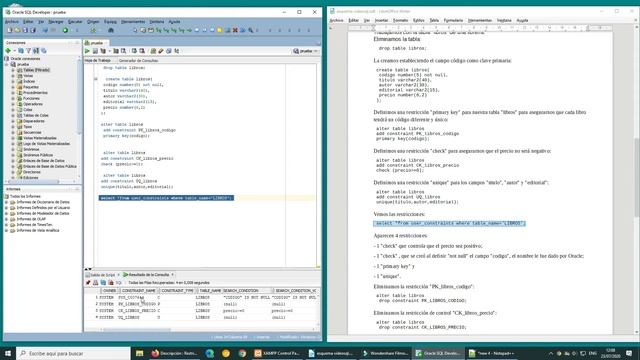
Task: Open Formato menu in LibreOffice Writer
Action: pyautogui.click(x=400, y=20)
